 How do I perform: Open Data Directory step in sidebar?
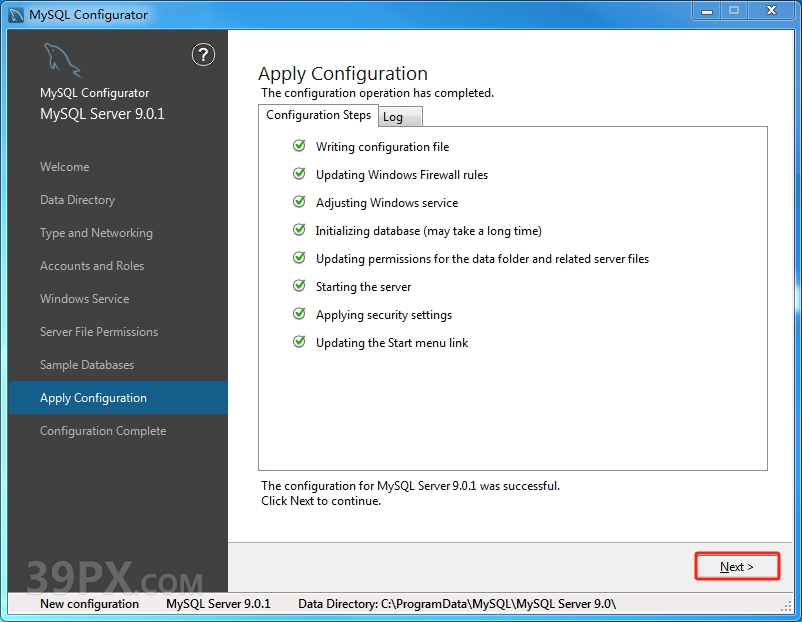pyautogui.click(x=77, y=200)
